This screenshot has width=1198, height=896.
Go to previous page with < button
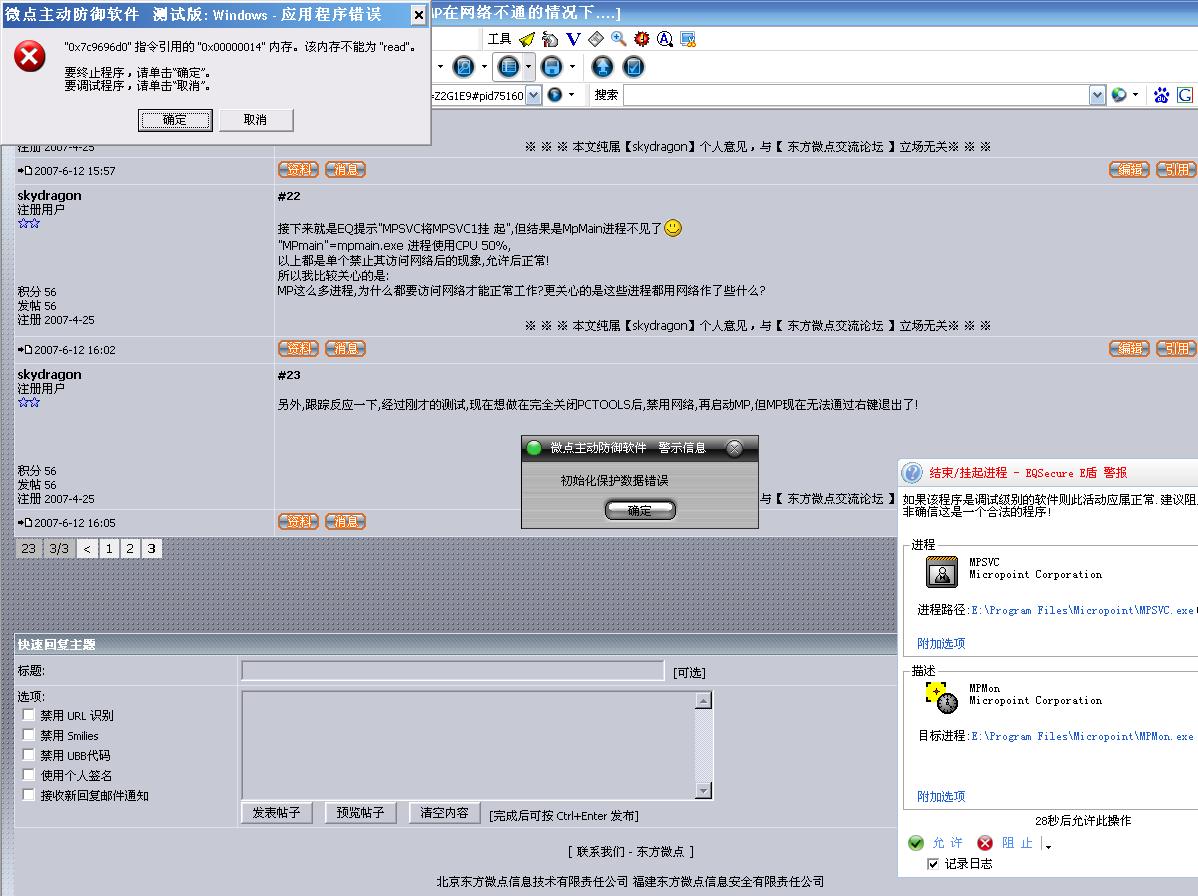[88, 548]
